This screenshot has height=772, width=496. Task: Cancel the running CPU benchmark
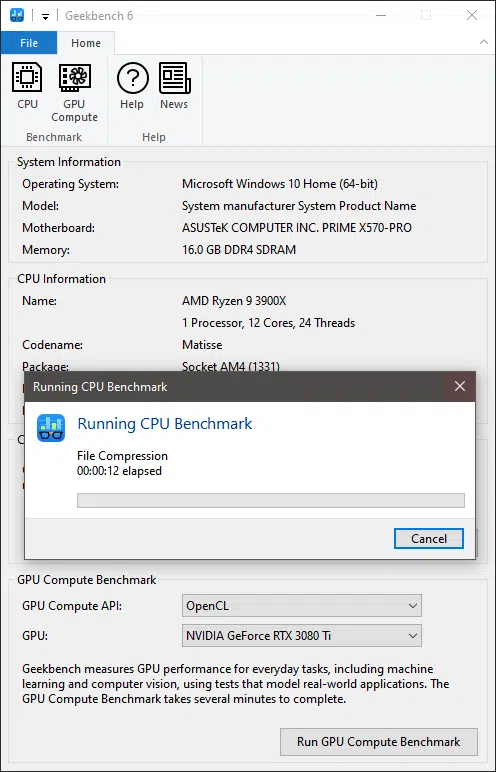pos(429,539)
